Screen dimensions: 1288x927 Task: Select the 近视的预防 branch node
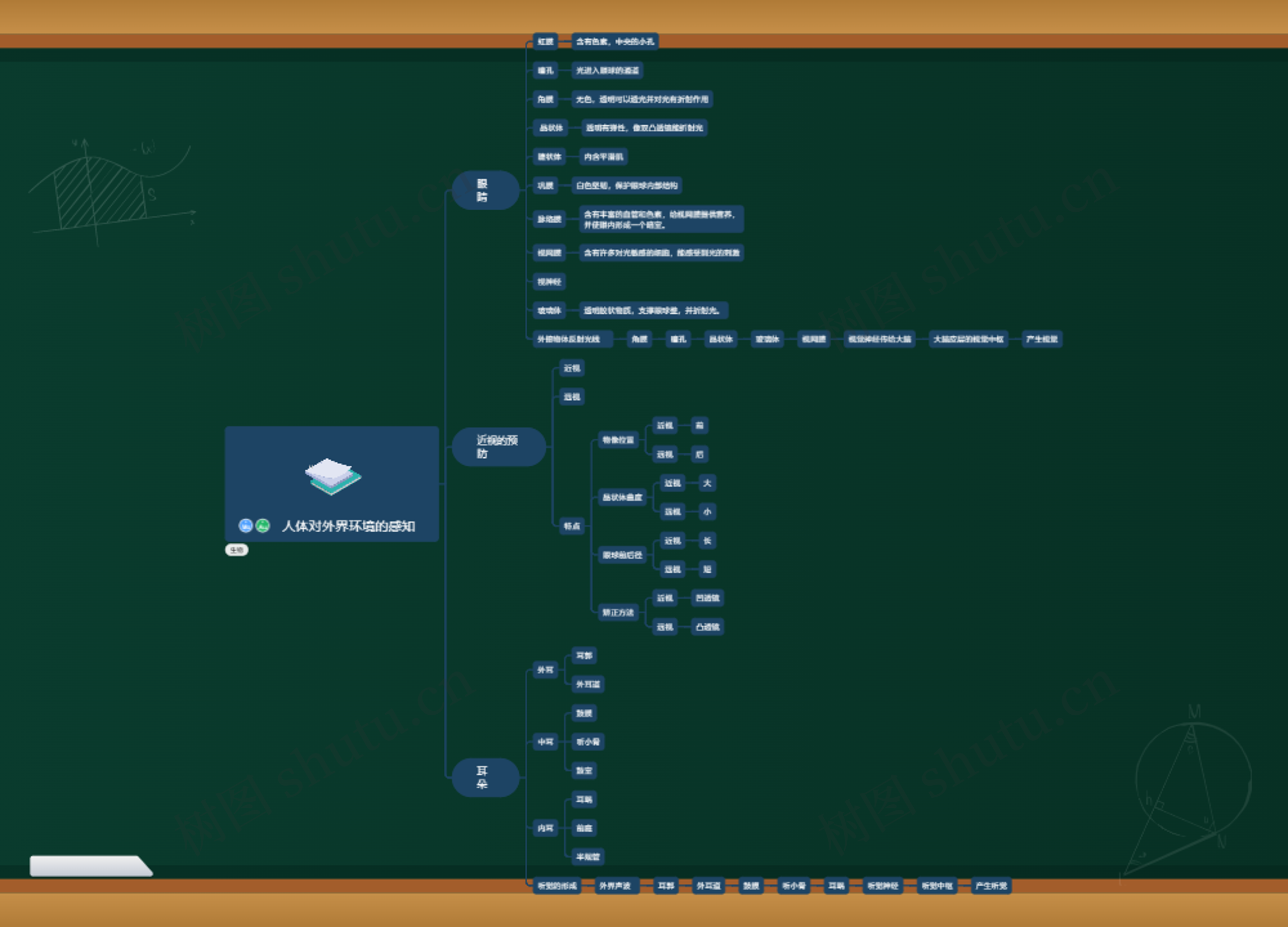click(x=498, y=447)
